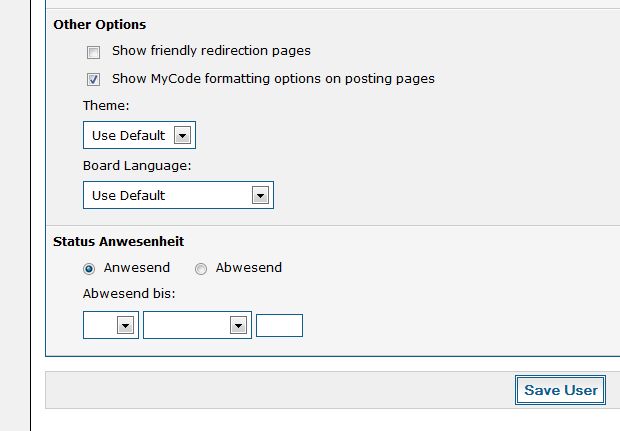
Task: Expand the middle Abwesend bis month dropdown
Action: 238,325
